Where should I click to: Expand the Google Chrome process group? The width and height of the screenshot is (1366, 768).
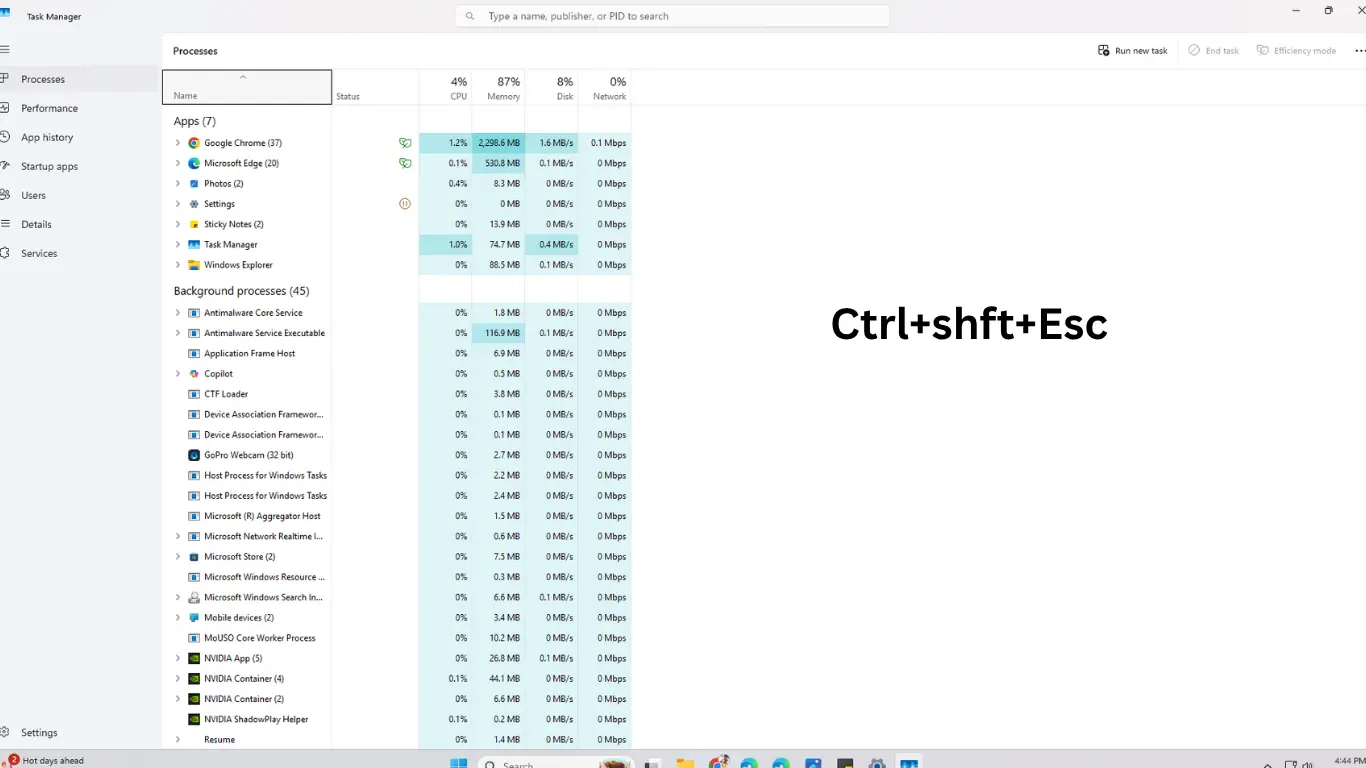click(x=178, y=143)
